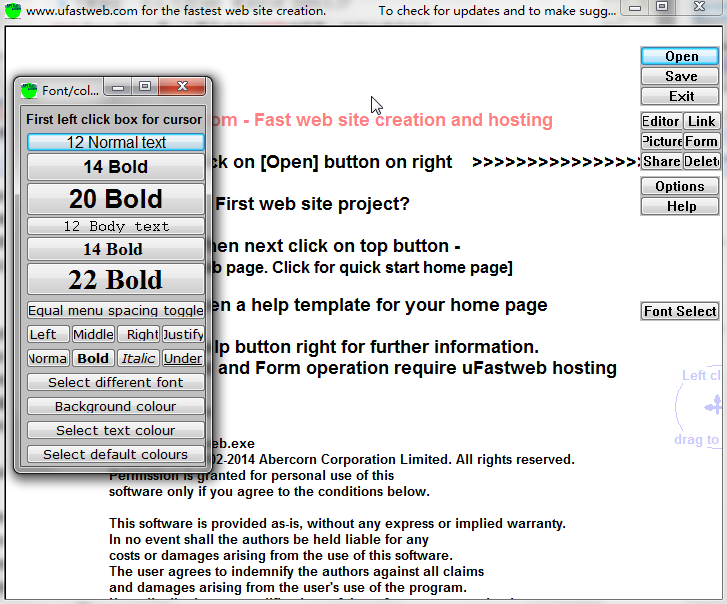Viewport: 727px width, 604px height.
Task: Close the main uFastweb window
Action: pos(699,7)
